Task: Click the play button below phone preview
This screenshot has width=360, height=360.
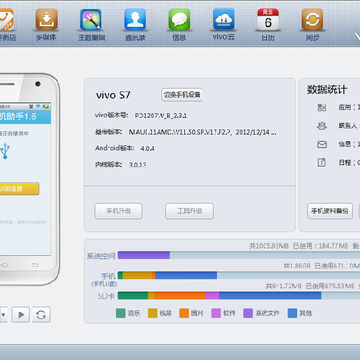Action: 21,314
